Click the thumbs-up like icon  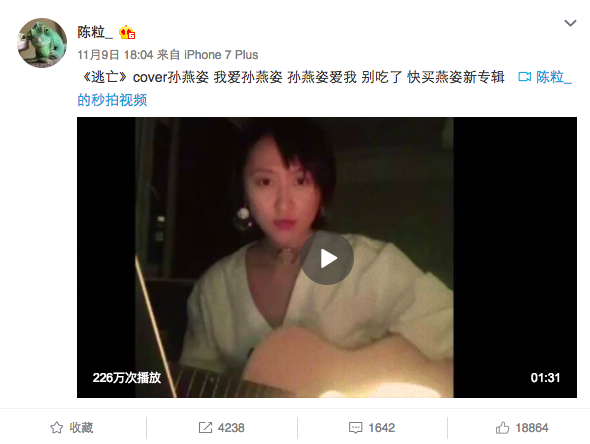click(502, 427)
